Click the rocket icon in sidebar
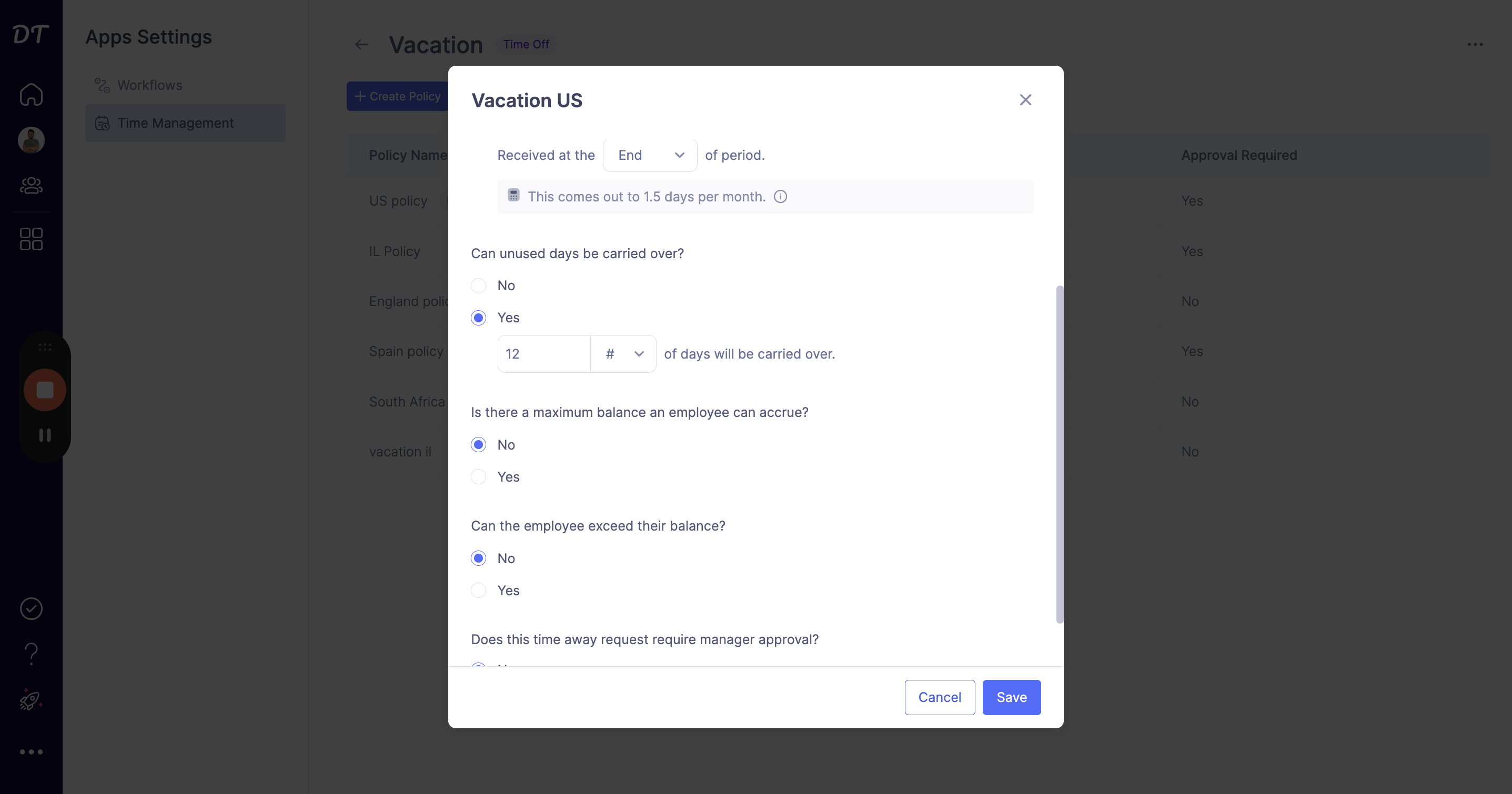The image size is (1512, 794). [31, 699]
